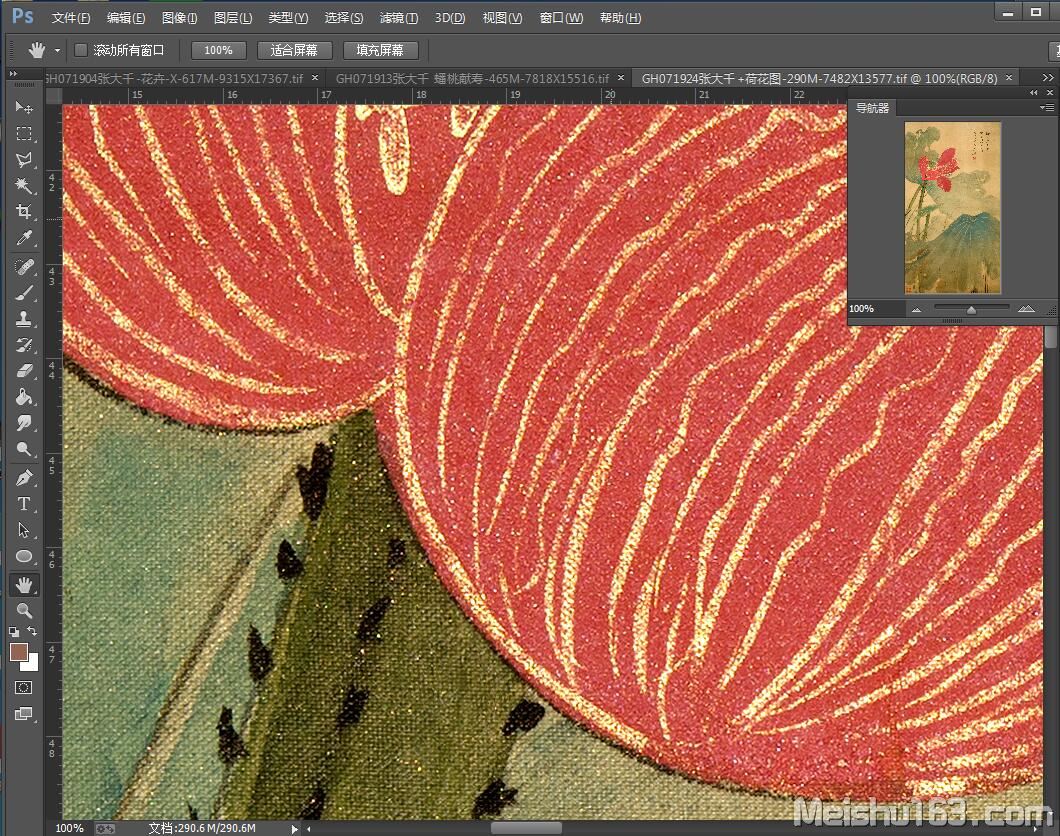This screenshot has height=836, width=1060.
Task: Switch to GH071924 荷花图 document tab
Action: pyautogui.click(x=819, y=78)
